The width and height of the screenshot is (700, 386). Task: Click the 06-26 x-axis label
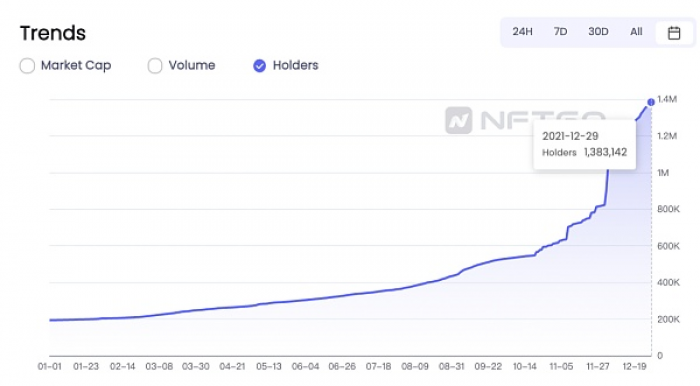(x=342, y=366)
